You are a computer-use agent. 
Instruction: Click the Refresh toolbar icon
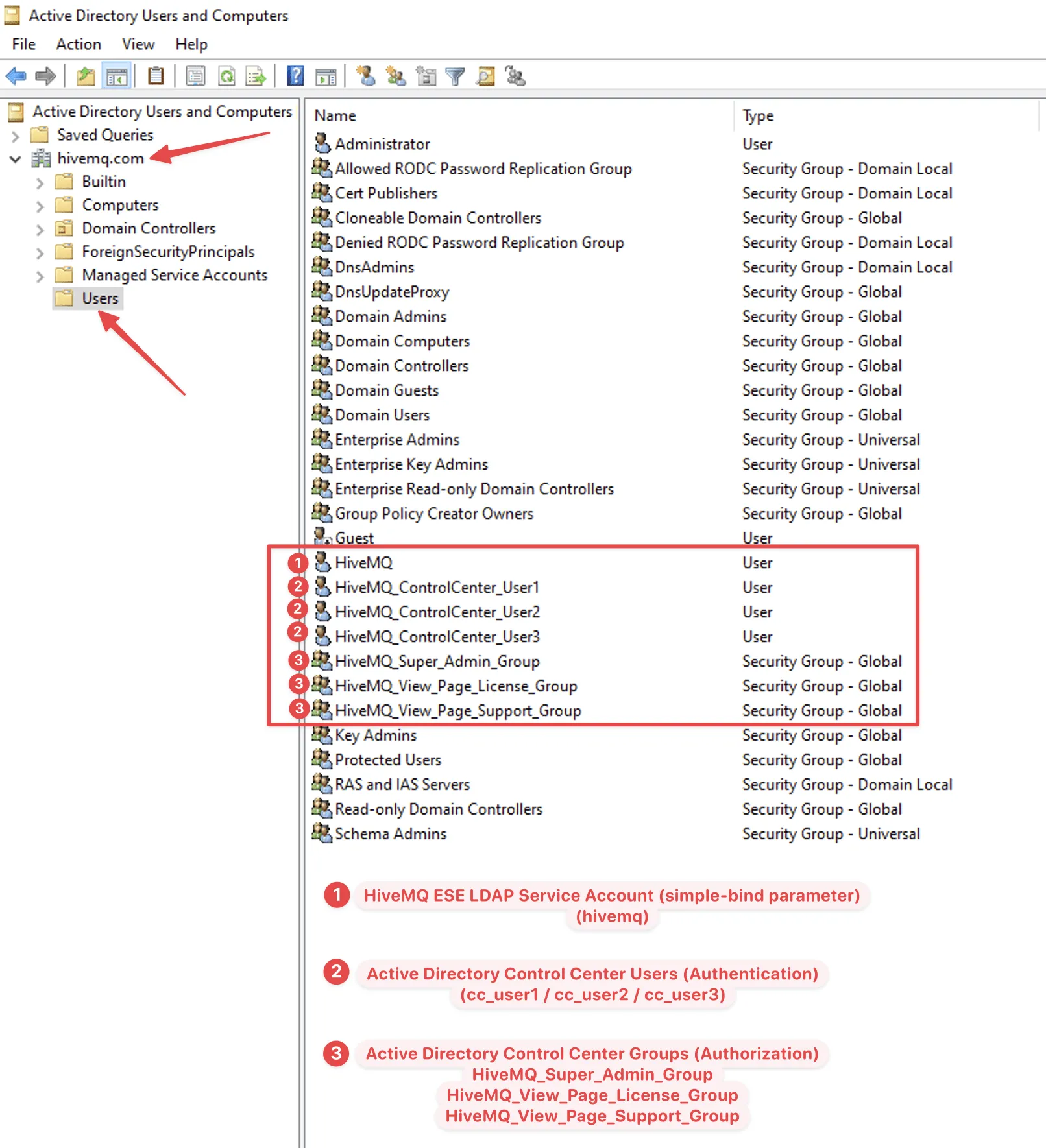(226, 77)
